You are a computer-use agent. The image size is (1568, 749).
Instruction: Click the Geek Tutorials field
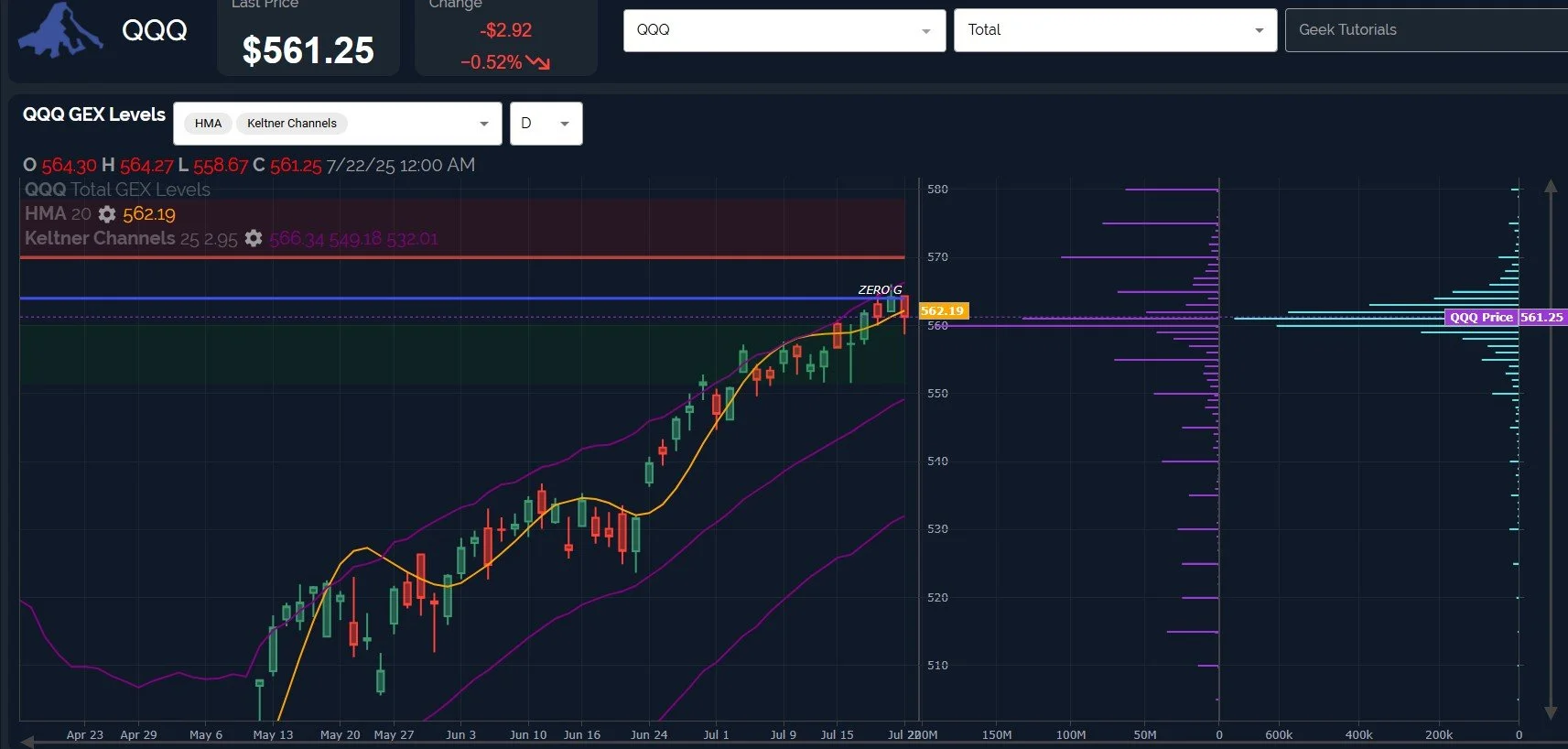click(1426, 30)
